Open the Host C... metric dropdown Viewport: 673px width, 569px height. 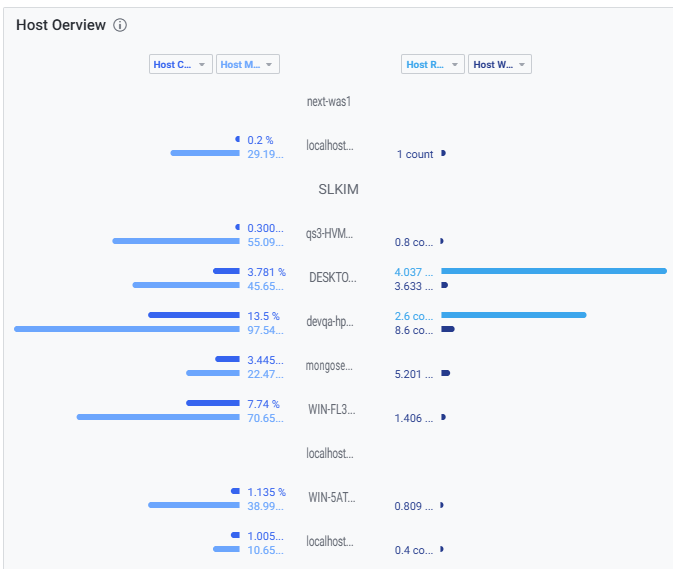click(x=181, y=64)
